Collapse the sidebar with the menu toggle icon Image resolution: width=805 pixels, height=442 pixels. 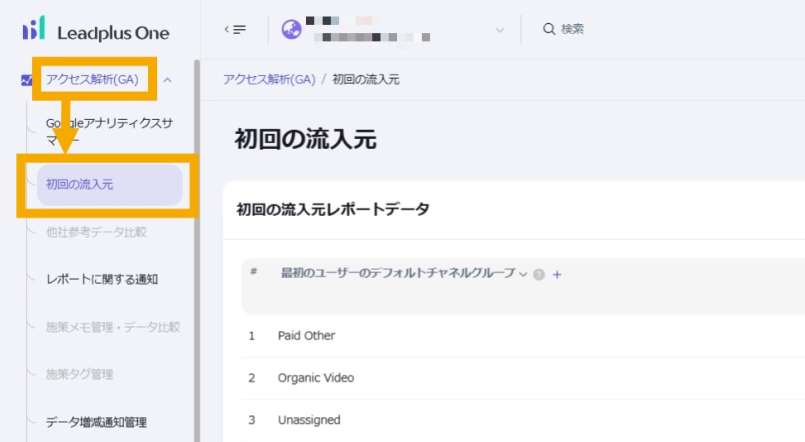tap(235, 29)
